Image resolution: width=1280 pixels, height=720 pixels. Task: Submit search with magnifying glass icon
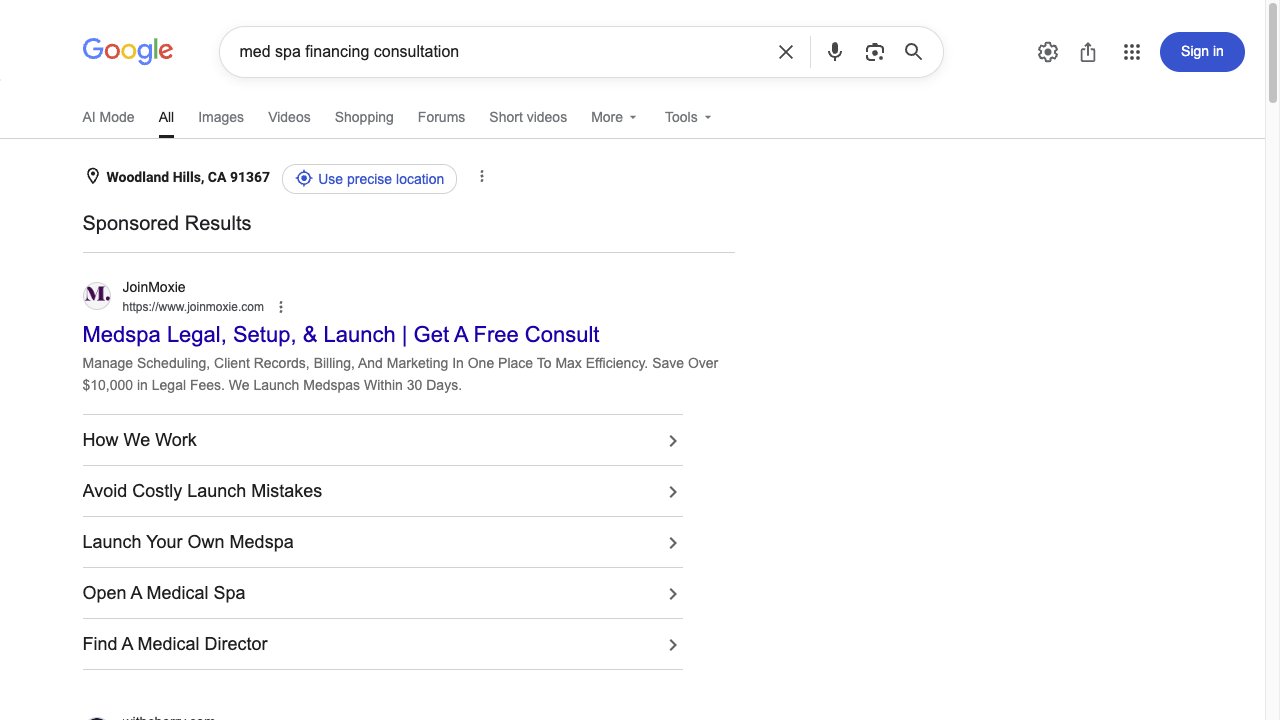point(913,52)
